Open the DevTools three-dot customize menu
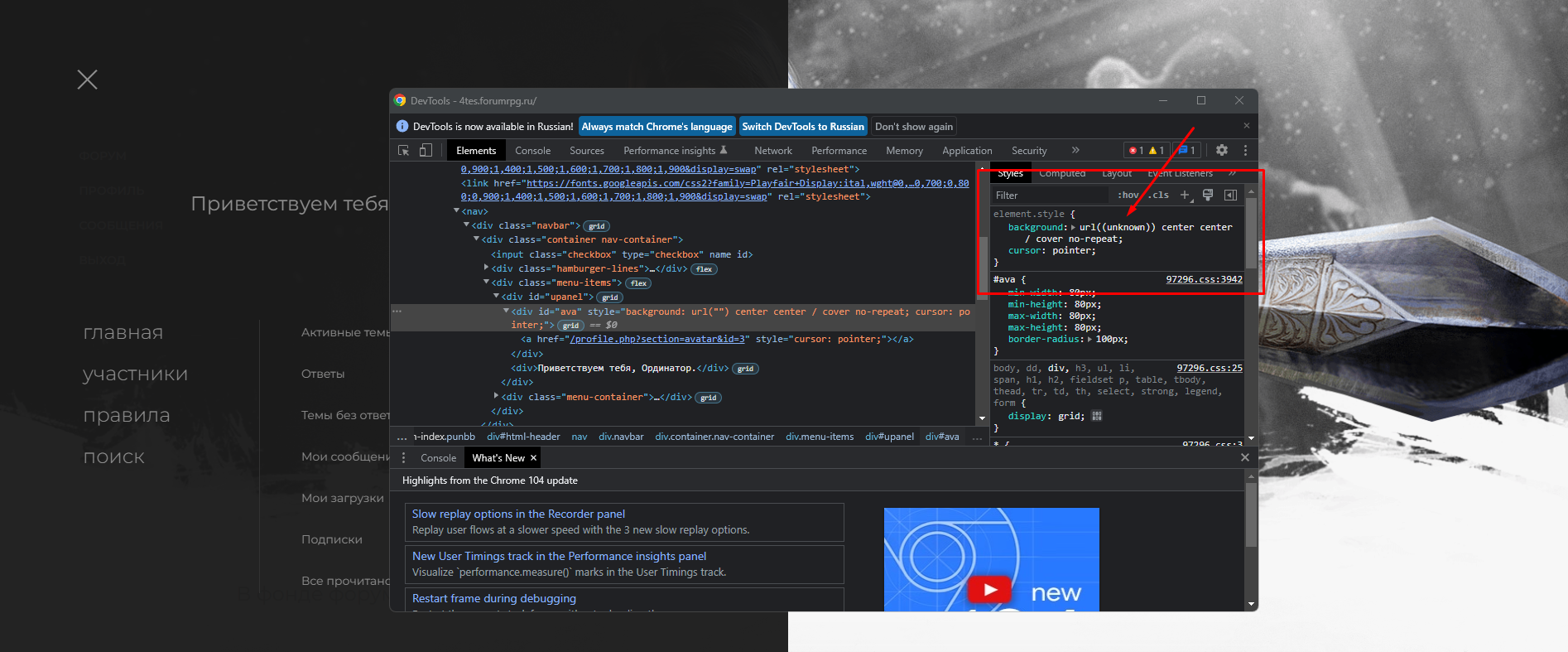The width and height of the screenshot is (1568, 652). click(1245, 150)
